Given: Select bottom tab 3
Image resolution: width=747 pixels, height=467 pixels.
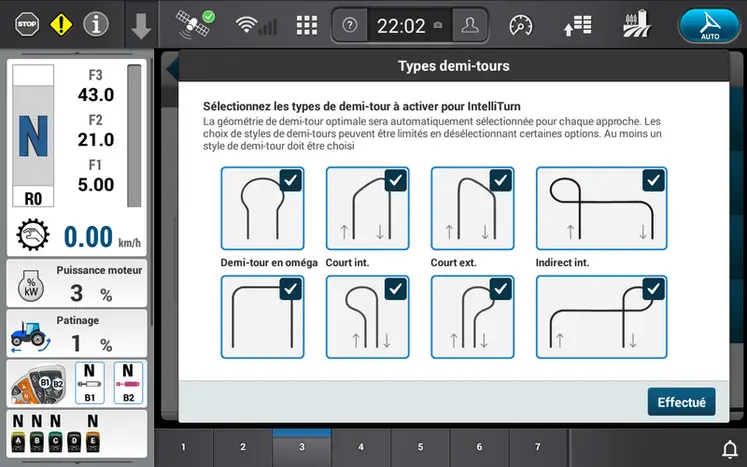Looking at the screenshot, I should (x=302, y=447).
